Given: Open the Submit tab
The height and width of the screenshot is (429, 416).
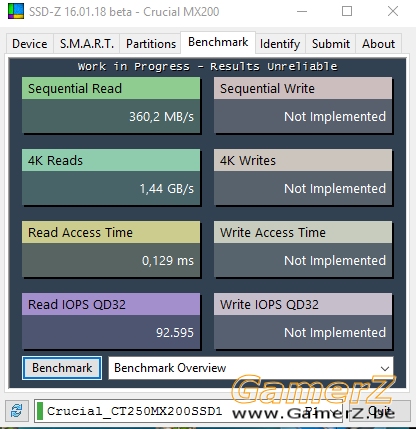Looking at the screenshot, I should pyautogui.click(x=331, y=44).
